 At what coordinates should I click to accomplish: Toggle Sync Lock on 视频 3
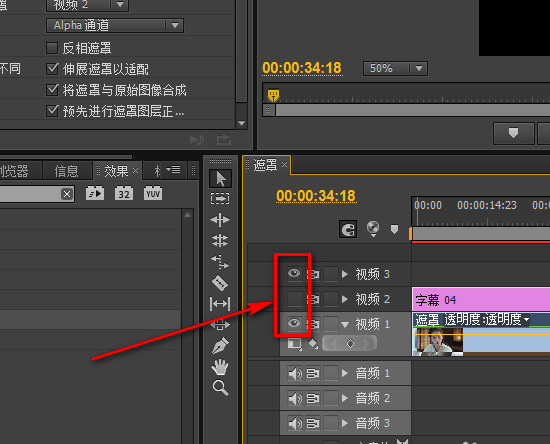[x=313, y=274]
